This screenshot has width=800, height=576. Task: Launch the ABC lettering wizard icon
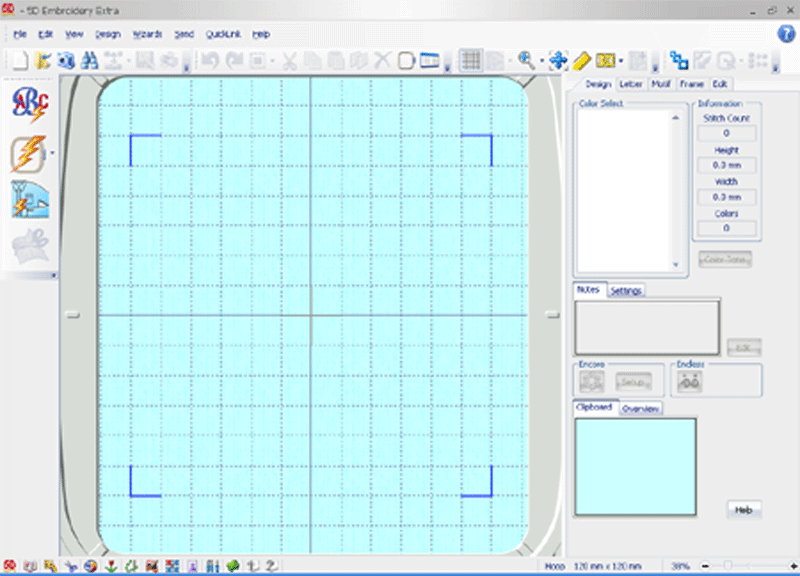[31, 105]
